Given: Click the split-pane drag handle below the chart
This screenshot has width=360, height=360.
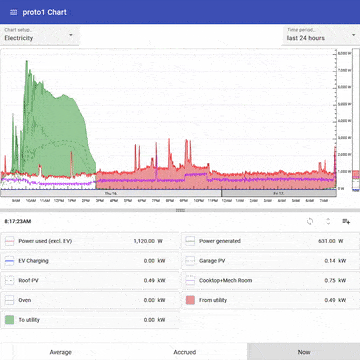Looking at the screenshot, I should [180, 210].
